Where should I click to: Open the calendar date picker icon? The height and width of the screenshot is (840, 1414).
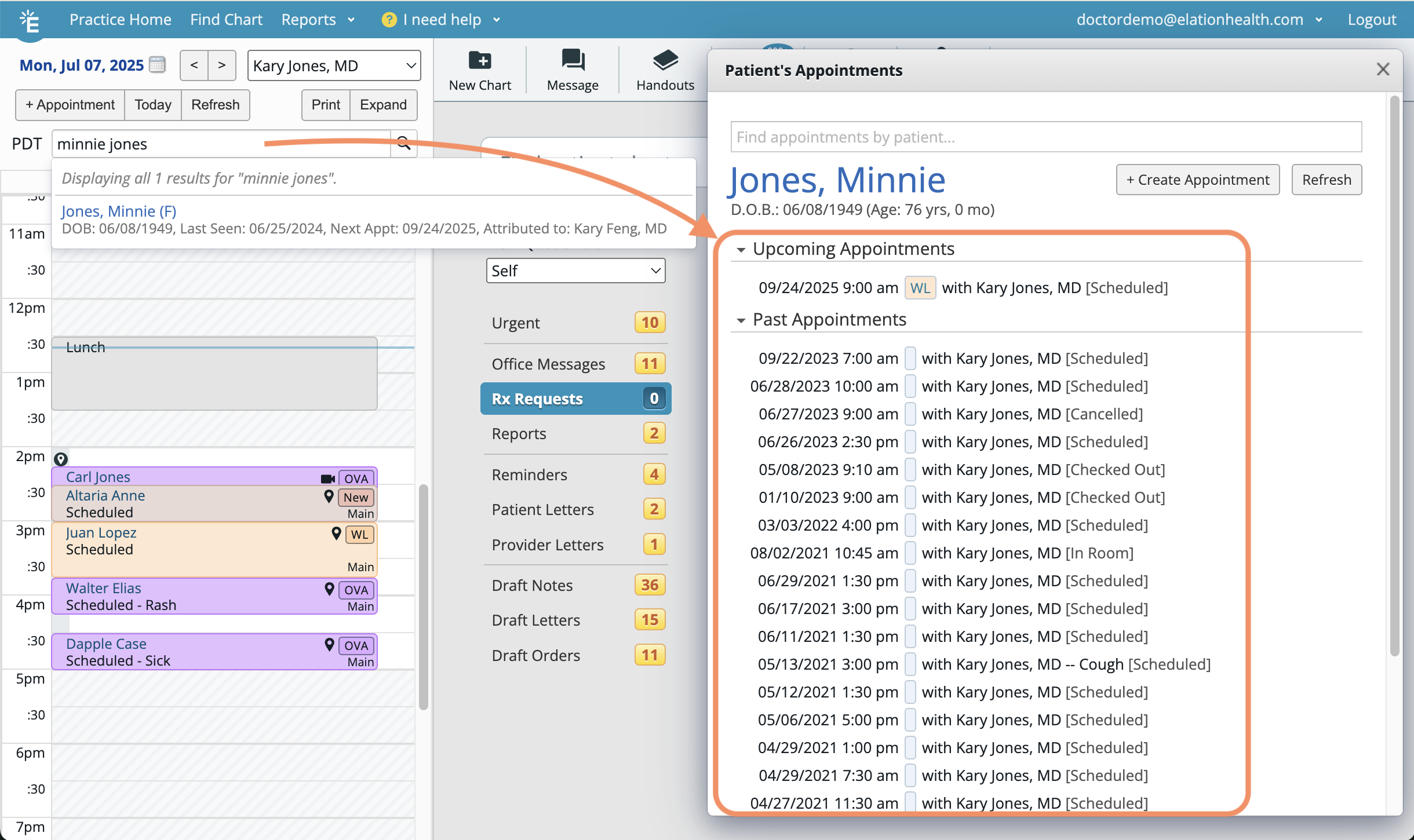point(157,65)
